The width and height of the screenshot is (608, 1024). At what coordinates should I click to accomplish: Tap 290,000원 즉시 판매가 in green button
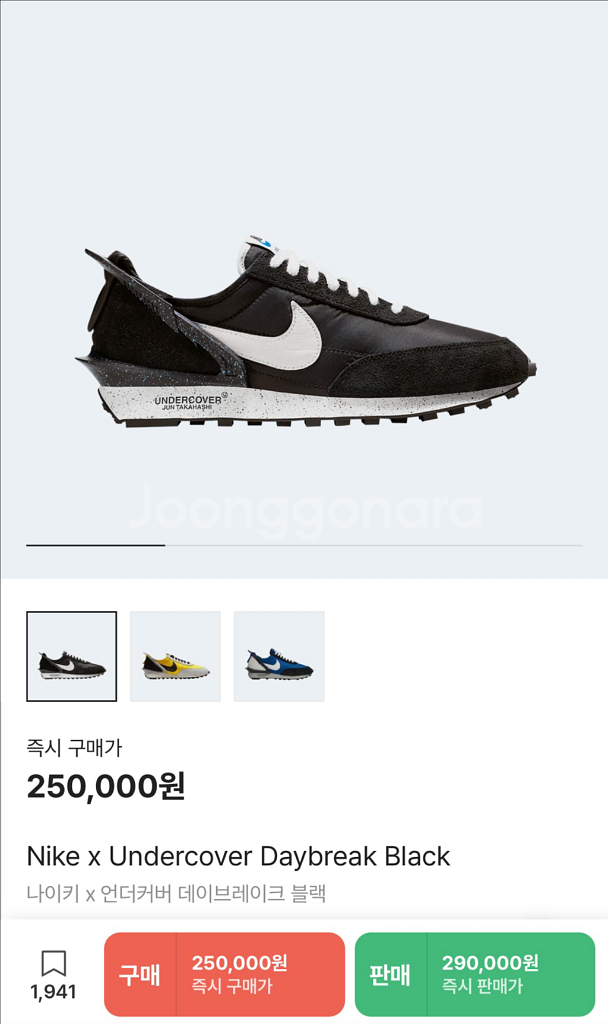point(490,974)
